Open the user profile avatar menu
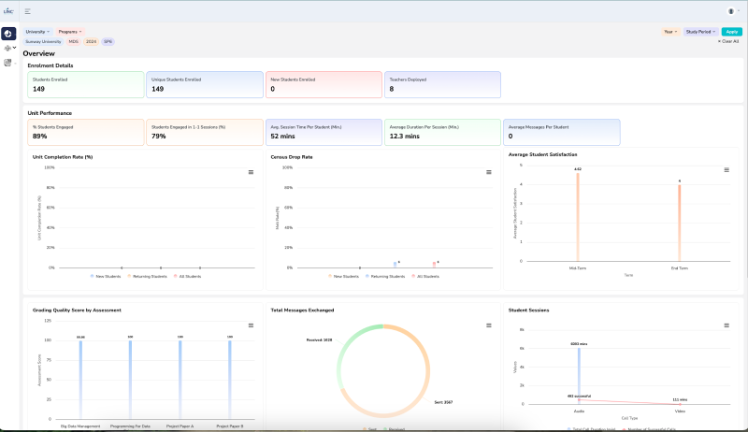Viewport: 748px width, 432px height. coord(731,11)
